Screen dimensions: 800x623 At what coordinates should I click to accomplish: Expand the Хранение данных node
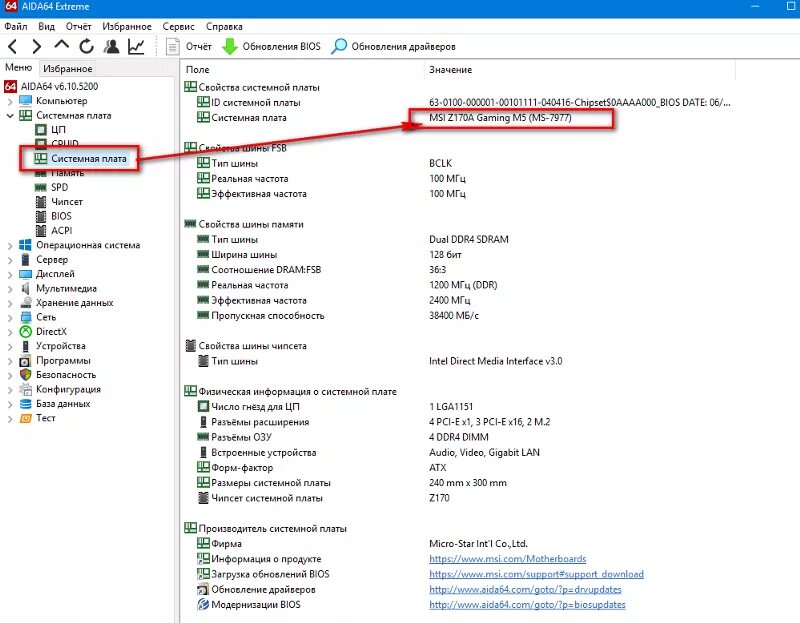click(x=10, y=303)
